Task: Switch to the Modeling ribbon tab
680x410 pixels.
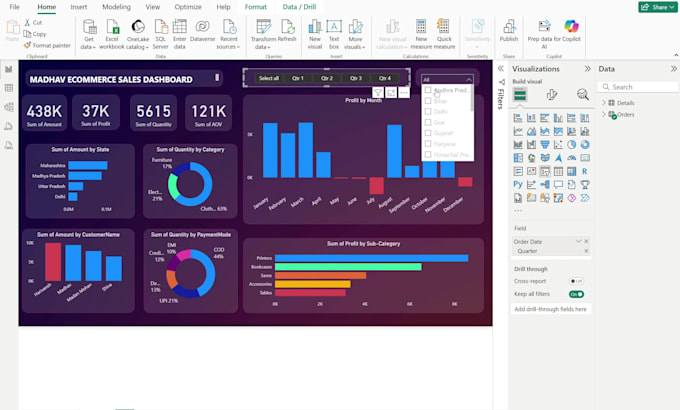Action: (x=116, y=7)
